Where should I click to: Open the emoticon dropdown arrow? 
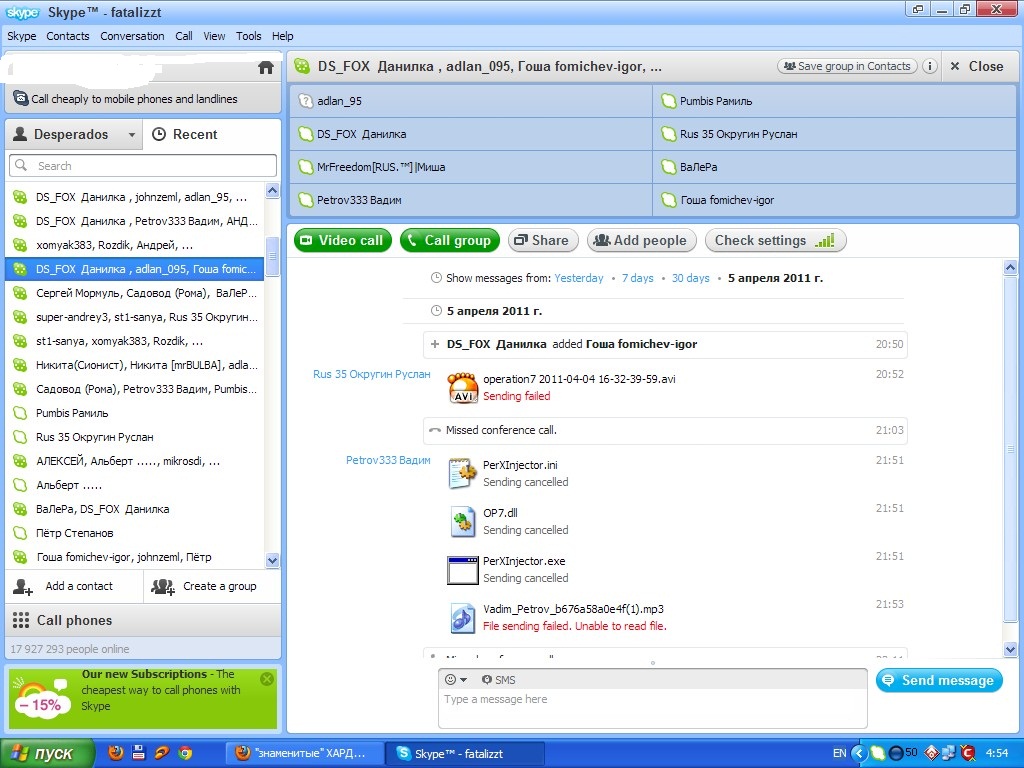463,680
